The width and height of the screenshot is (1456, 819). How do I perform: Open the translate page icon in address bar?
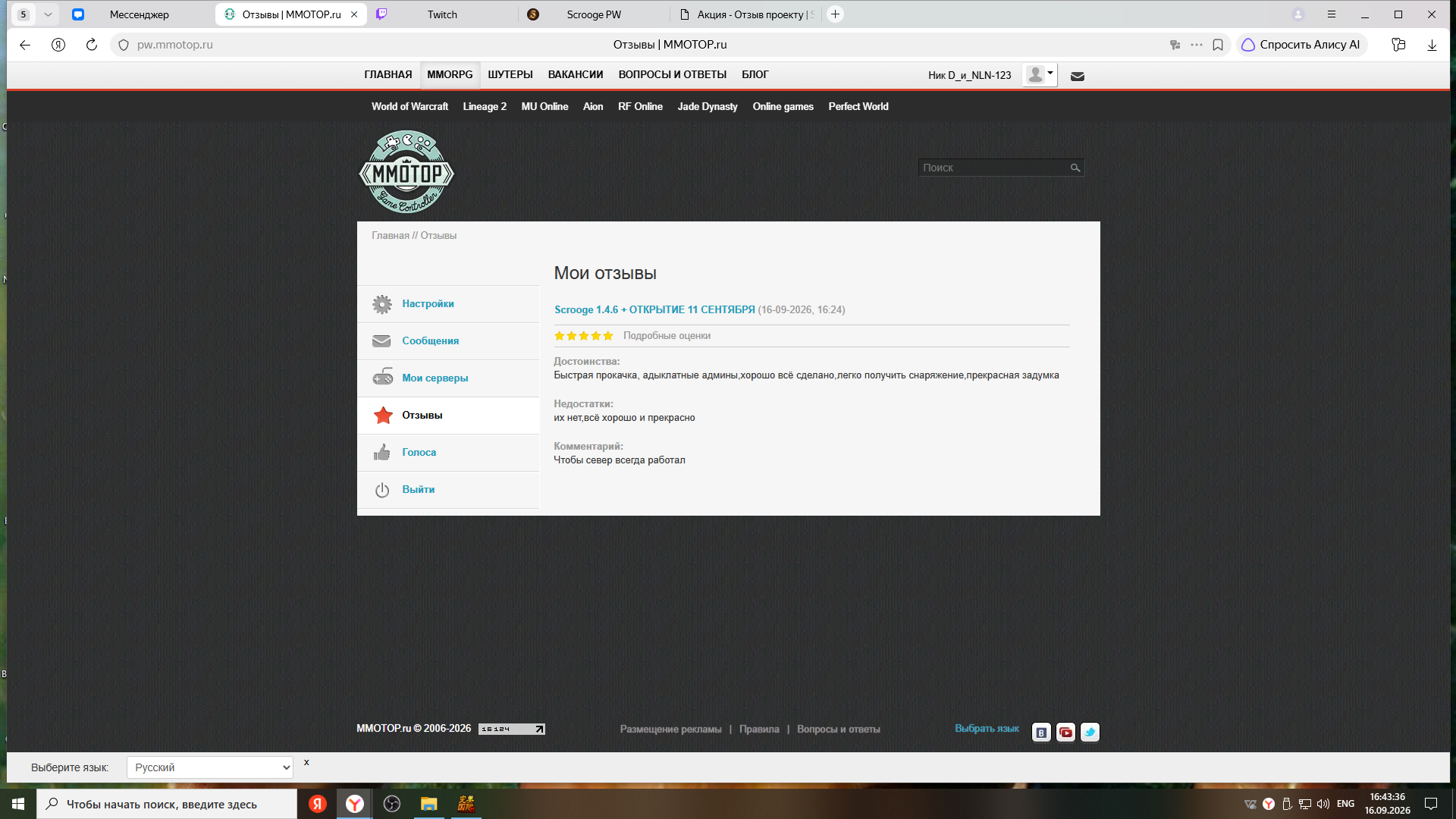[x=1175, y=45]
